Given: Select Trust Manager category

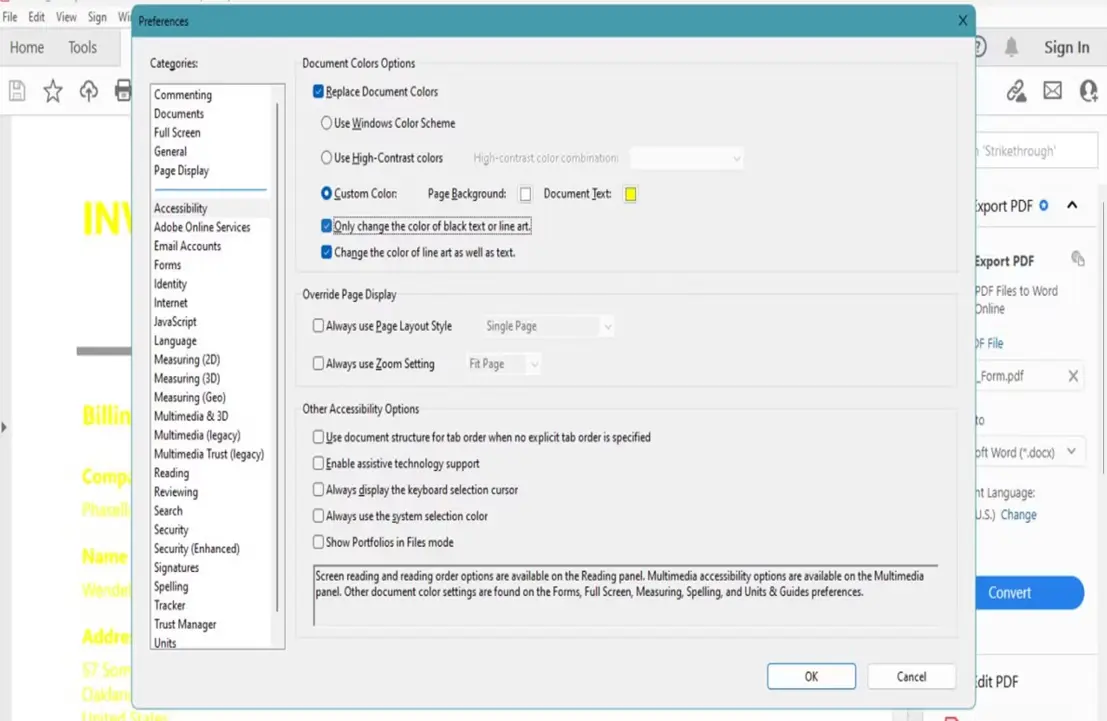Looking at the screenshot, I should (185, 624).
